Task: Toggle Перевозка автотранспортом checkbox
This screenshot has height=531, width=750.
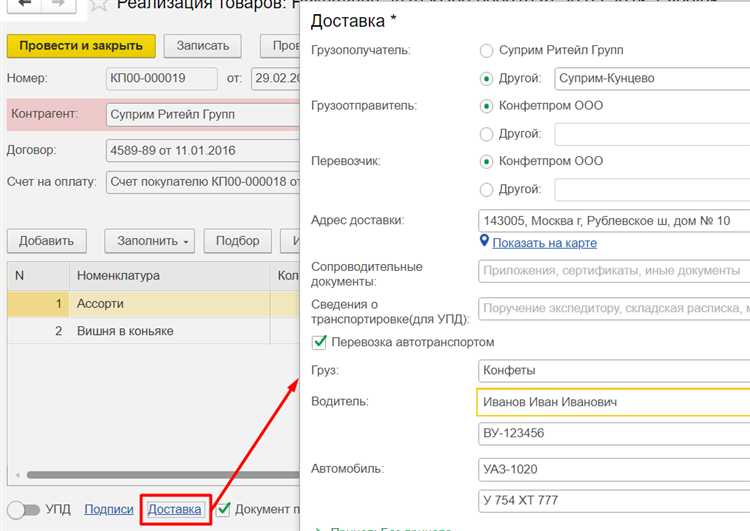Action: point(319,342)
